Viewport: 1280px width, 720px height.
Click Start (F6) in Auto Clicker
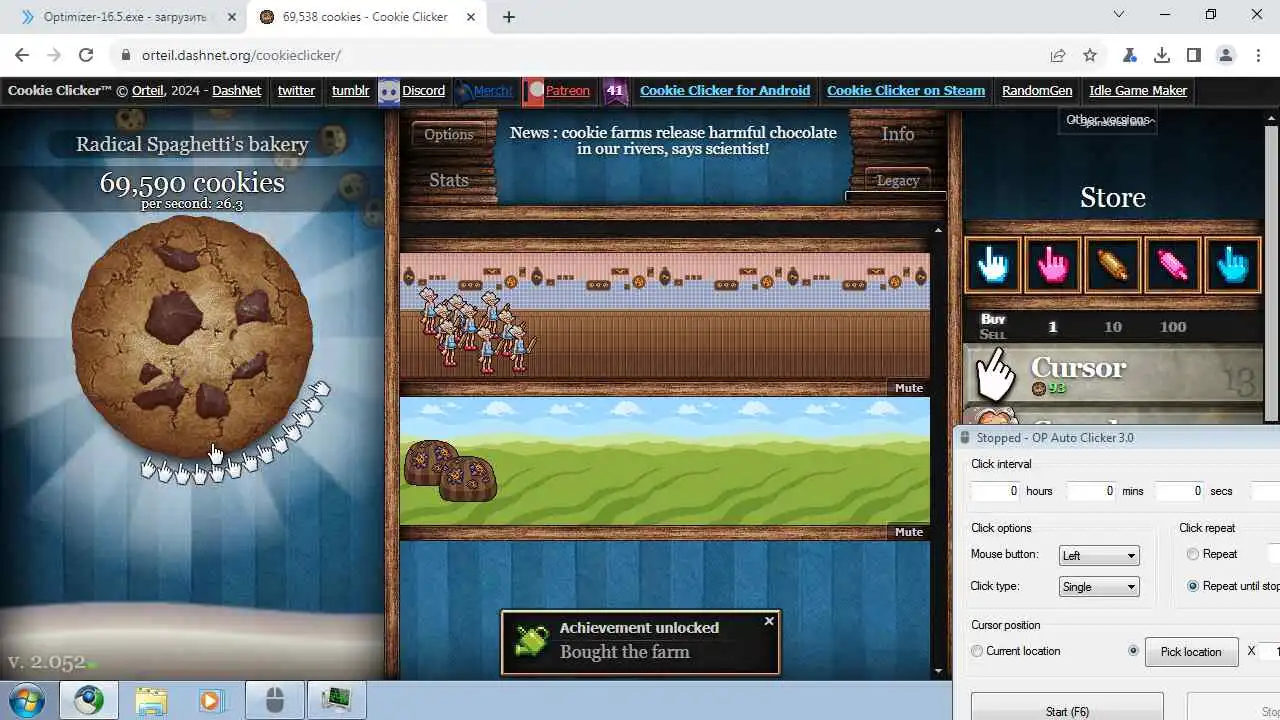[x=1067, y=711]
